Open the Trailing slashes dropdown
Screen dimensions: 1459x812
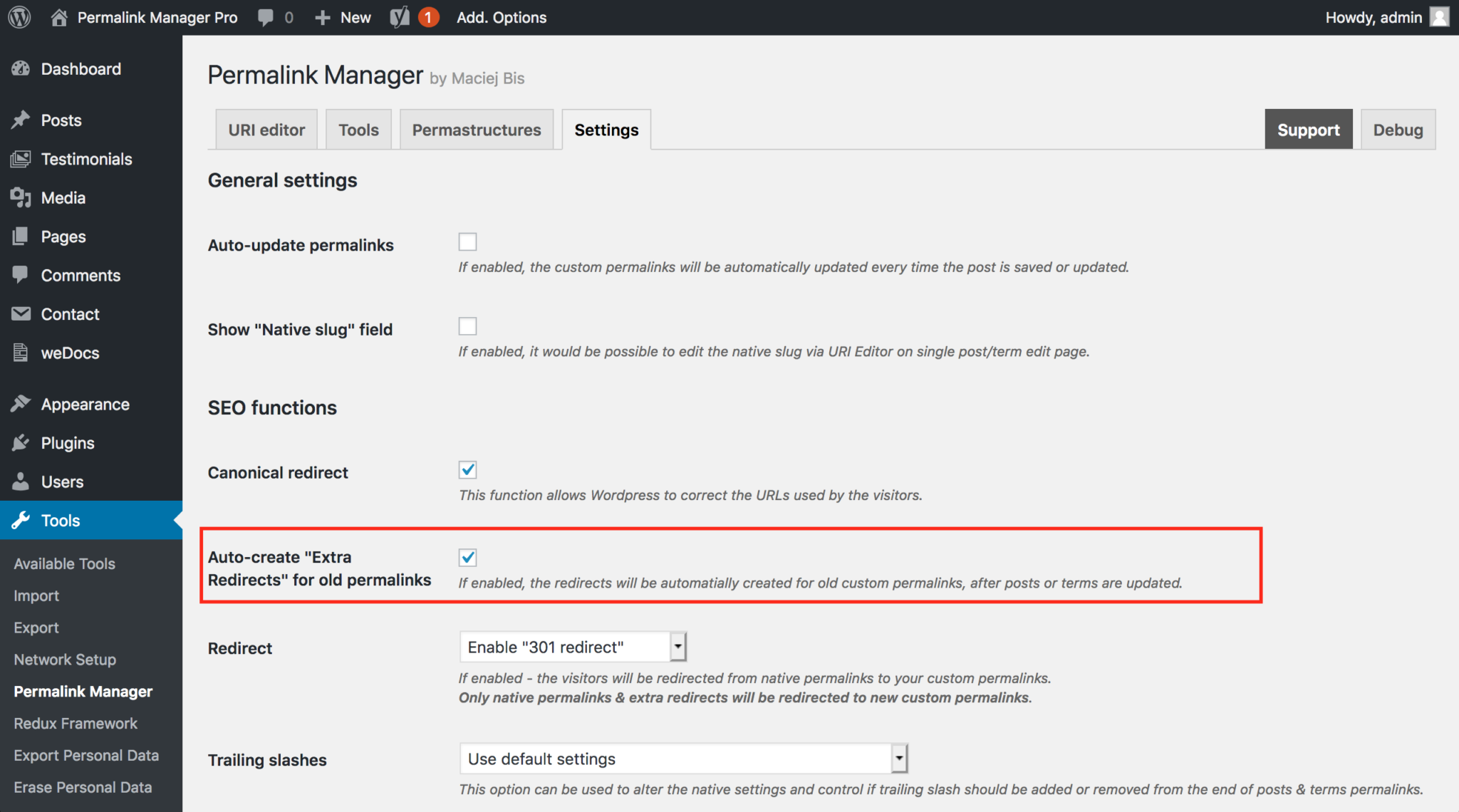684,759
